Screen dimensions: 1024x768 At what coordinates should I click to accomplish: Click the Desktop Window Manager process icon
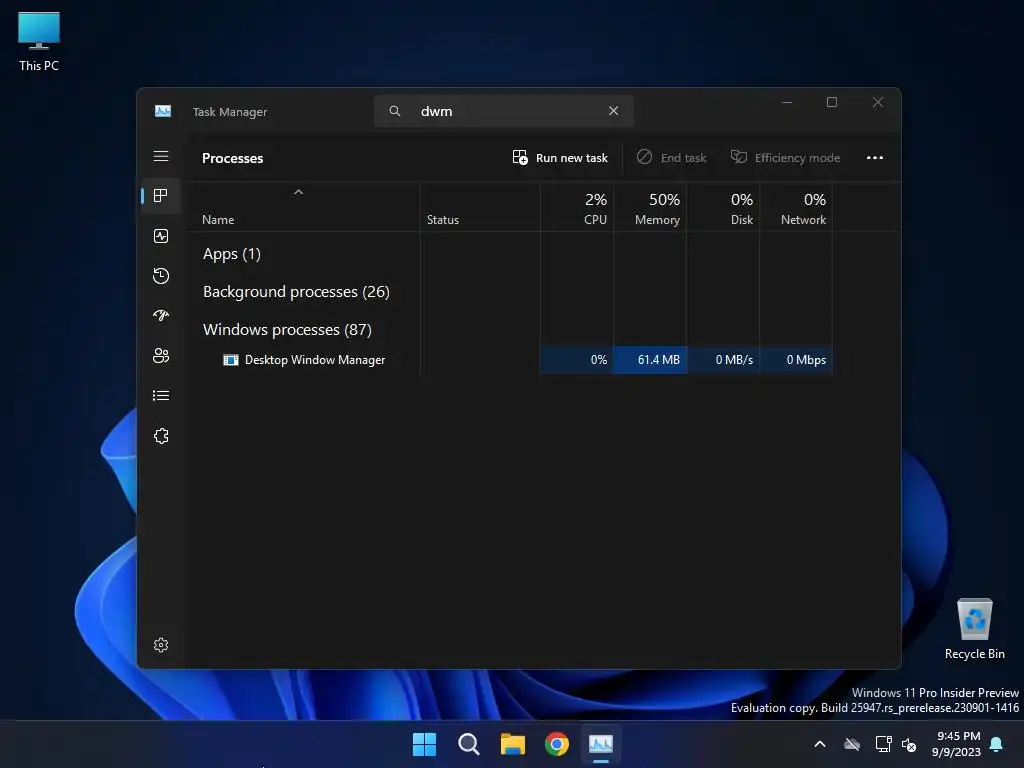click(231, 360)
